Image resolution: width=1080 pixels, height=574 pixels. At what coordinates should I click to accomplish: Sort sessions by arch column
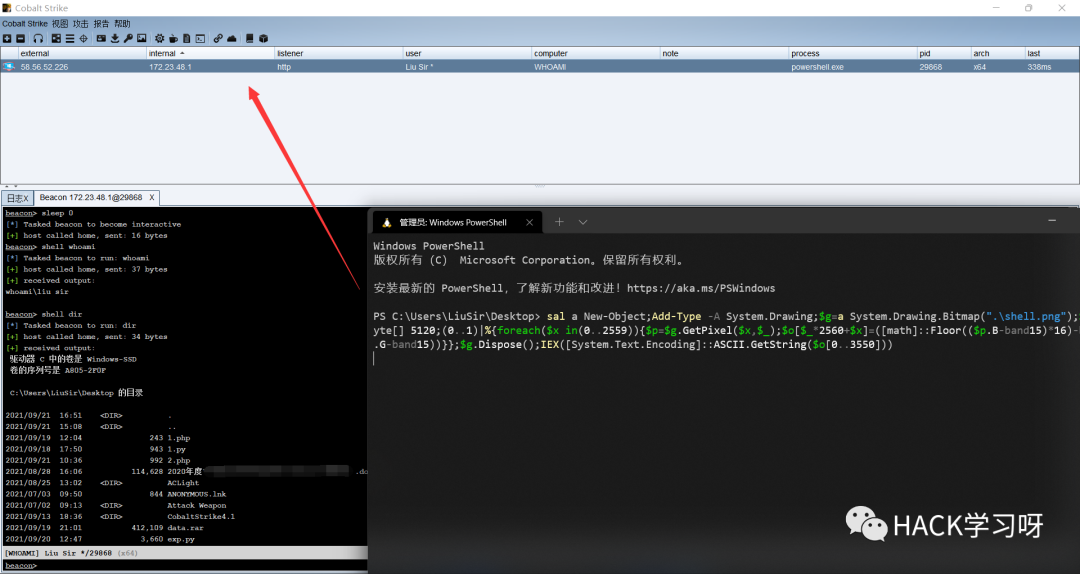pos(997,53)
